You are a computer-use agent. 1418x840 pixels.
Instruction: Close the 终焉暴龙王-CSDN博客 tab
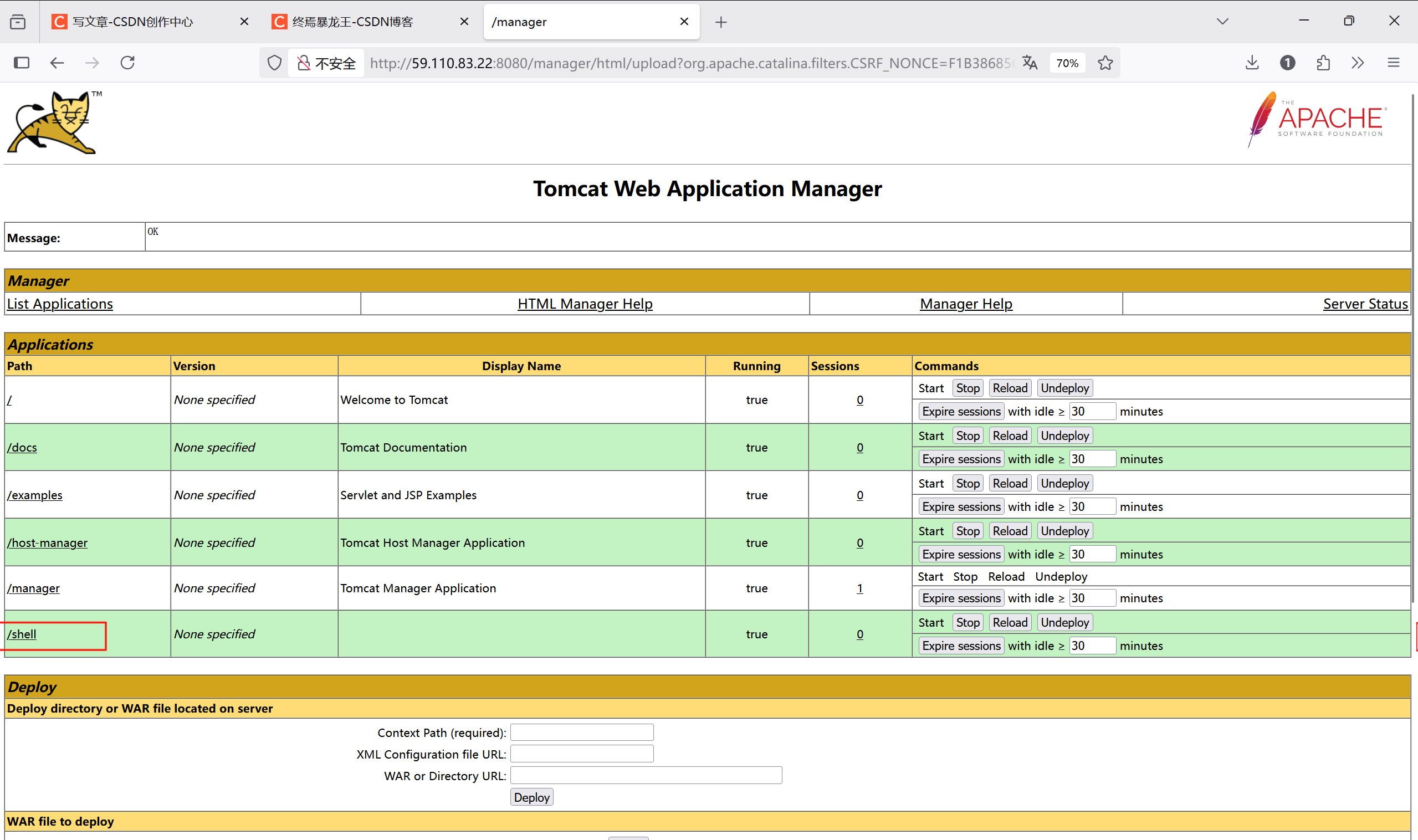point(464,22)
